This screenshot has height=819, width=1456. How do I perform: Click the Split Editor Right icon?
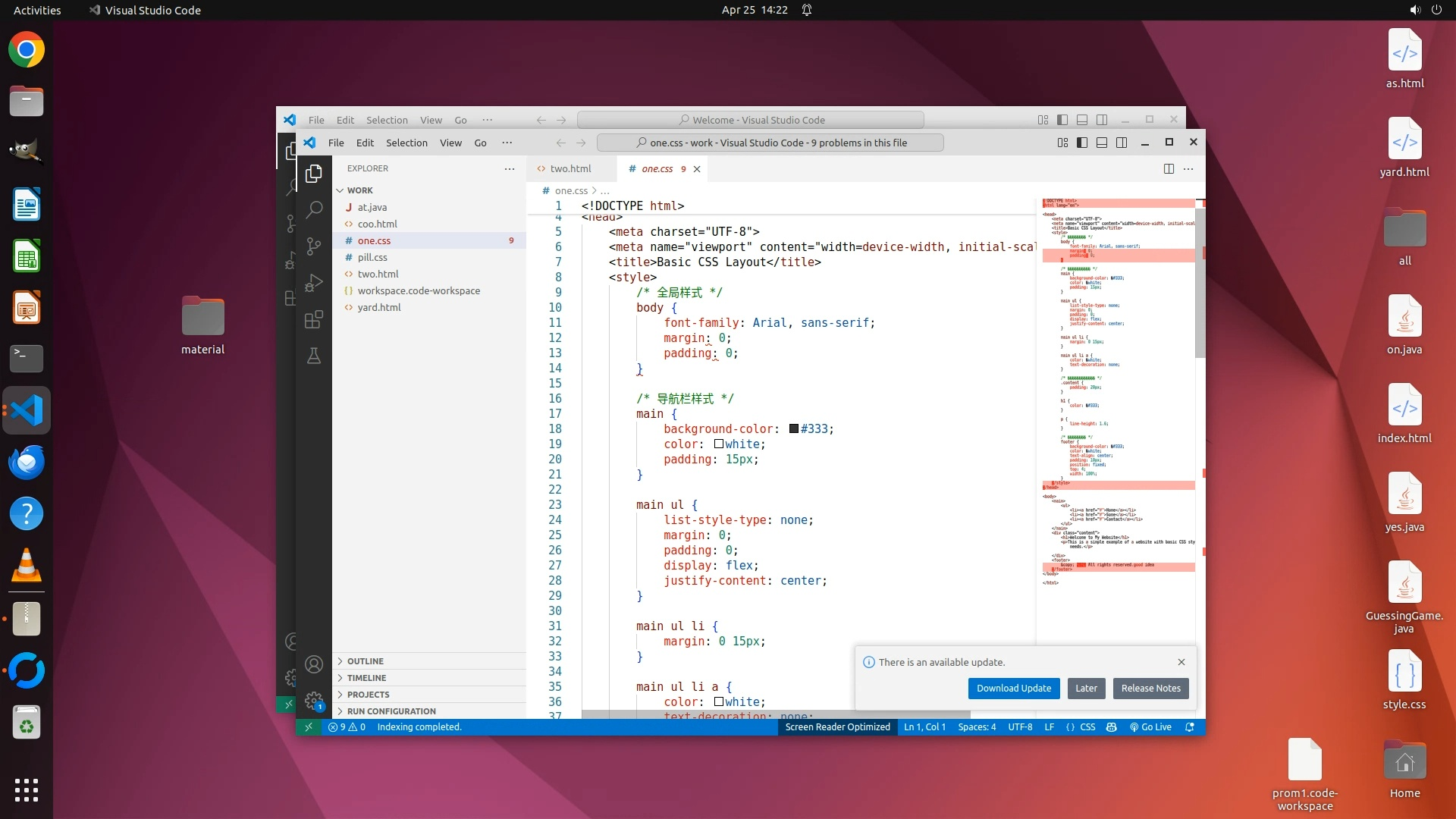1169,168
